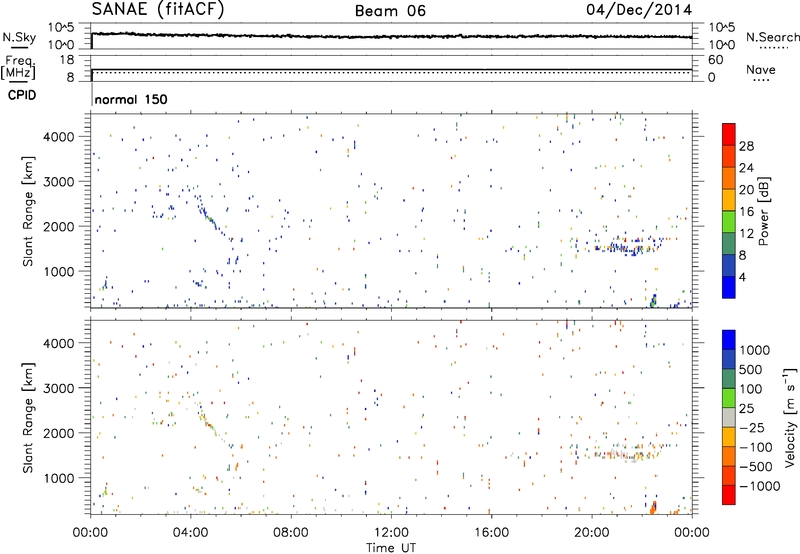
Task: Click the N.Sky label
Action: (x=19, y=37)
